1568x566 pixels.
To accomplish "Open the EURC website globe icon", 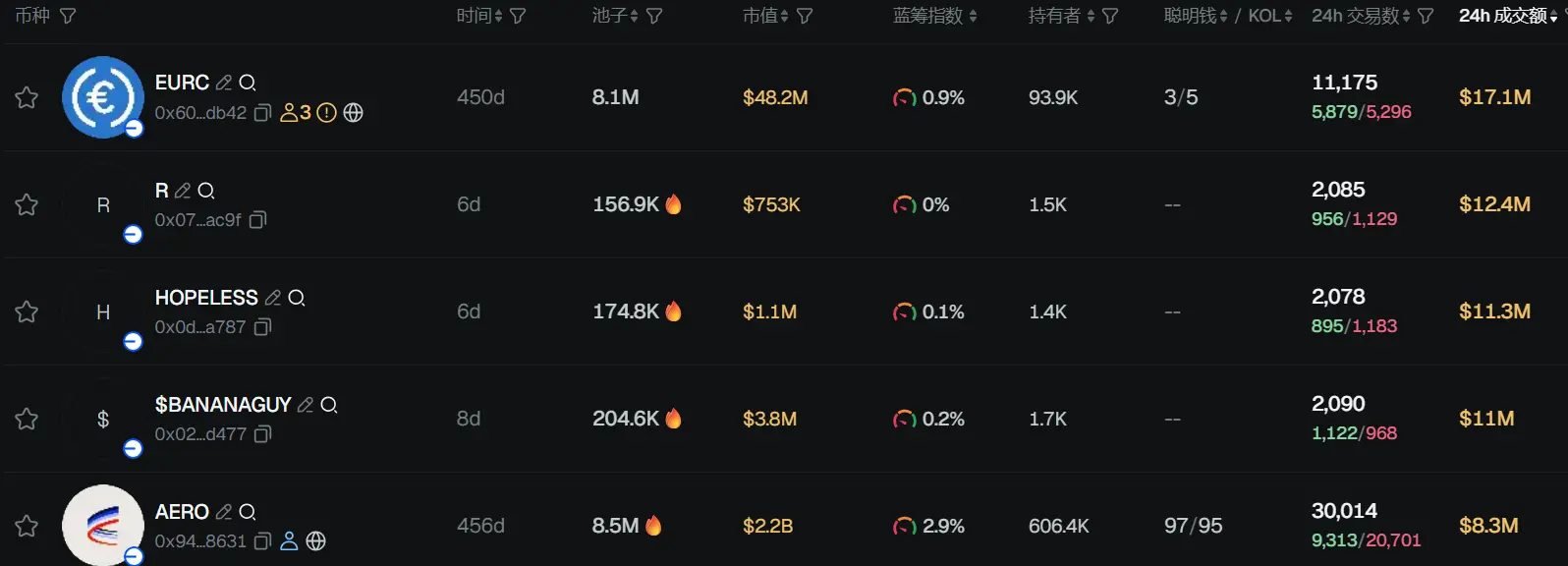I will (x=354, y=113).
